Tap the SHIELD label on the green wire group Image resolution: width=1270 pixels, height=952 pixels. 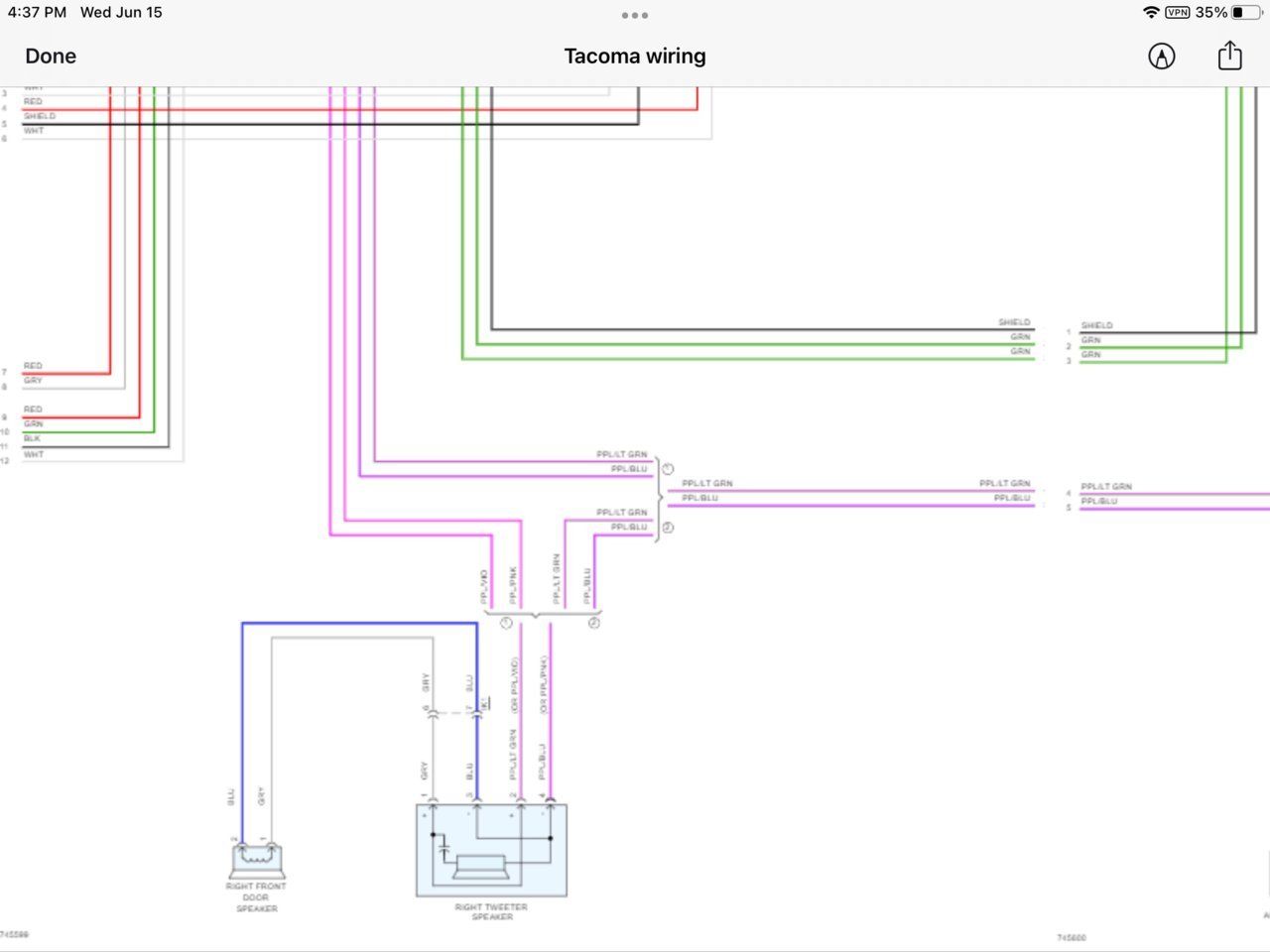pyautogui.click(x=1014, y=322)
